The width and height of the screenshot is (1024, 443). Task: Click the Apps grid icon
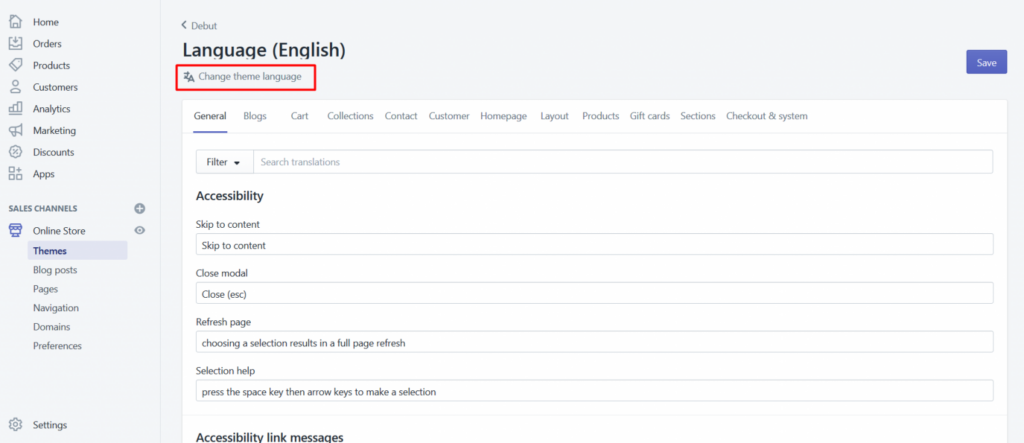pos(15,174)
